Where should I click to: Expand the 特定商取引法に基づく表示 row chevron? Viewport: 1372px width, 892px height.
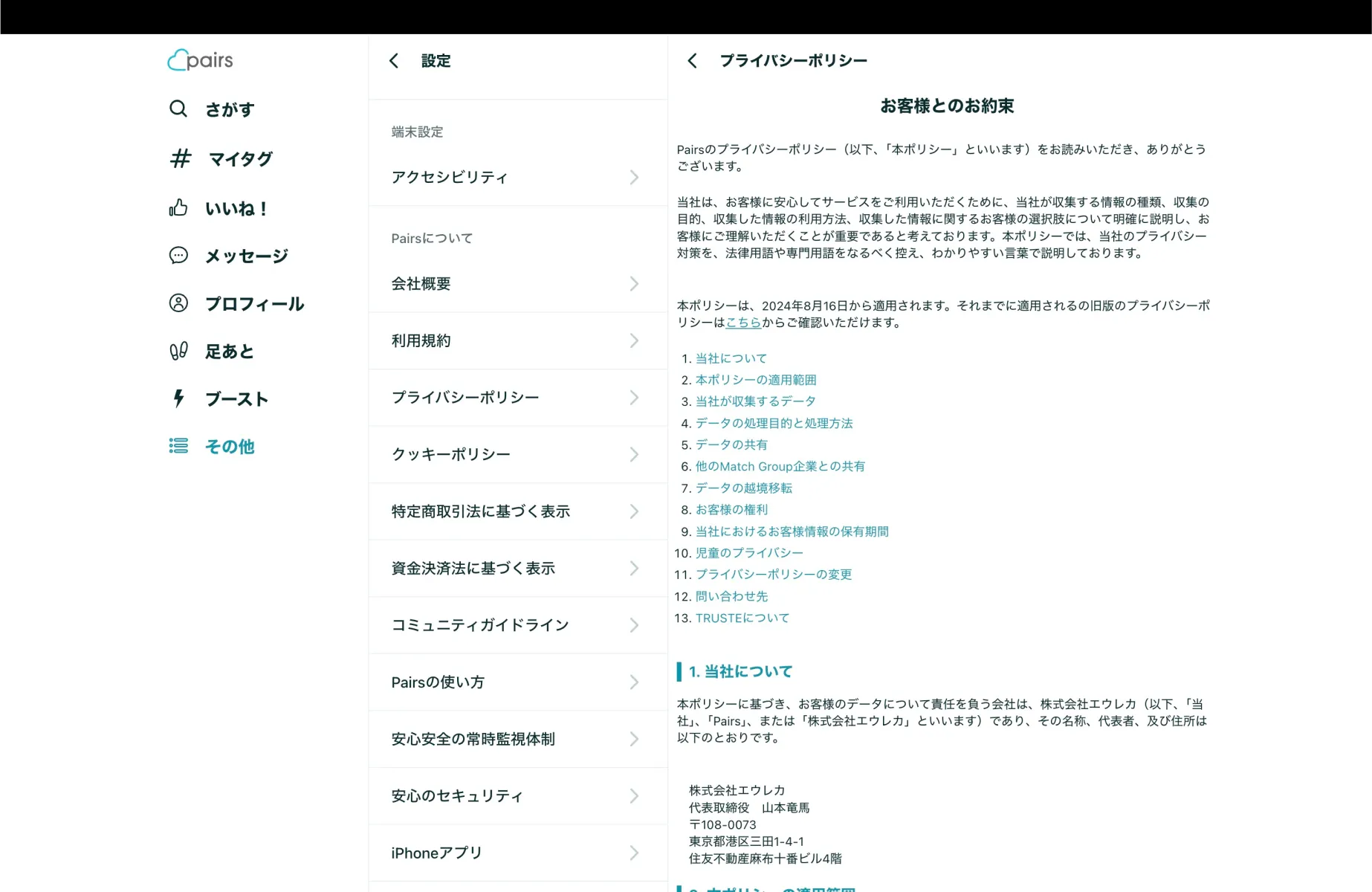click(634, 511)
